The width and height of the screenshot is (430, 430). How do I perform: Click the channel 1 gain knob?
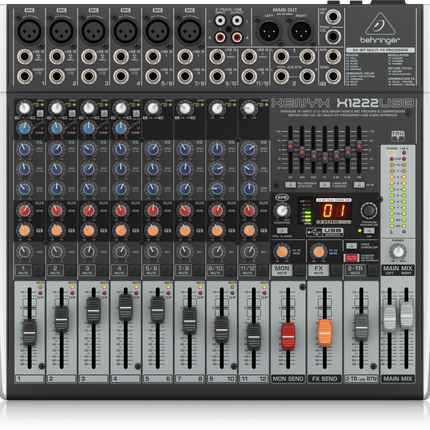pyautogui.click(x=24, y=108)
